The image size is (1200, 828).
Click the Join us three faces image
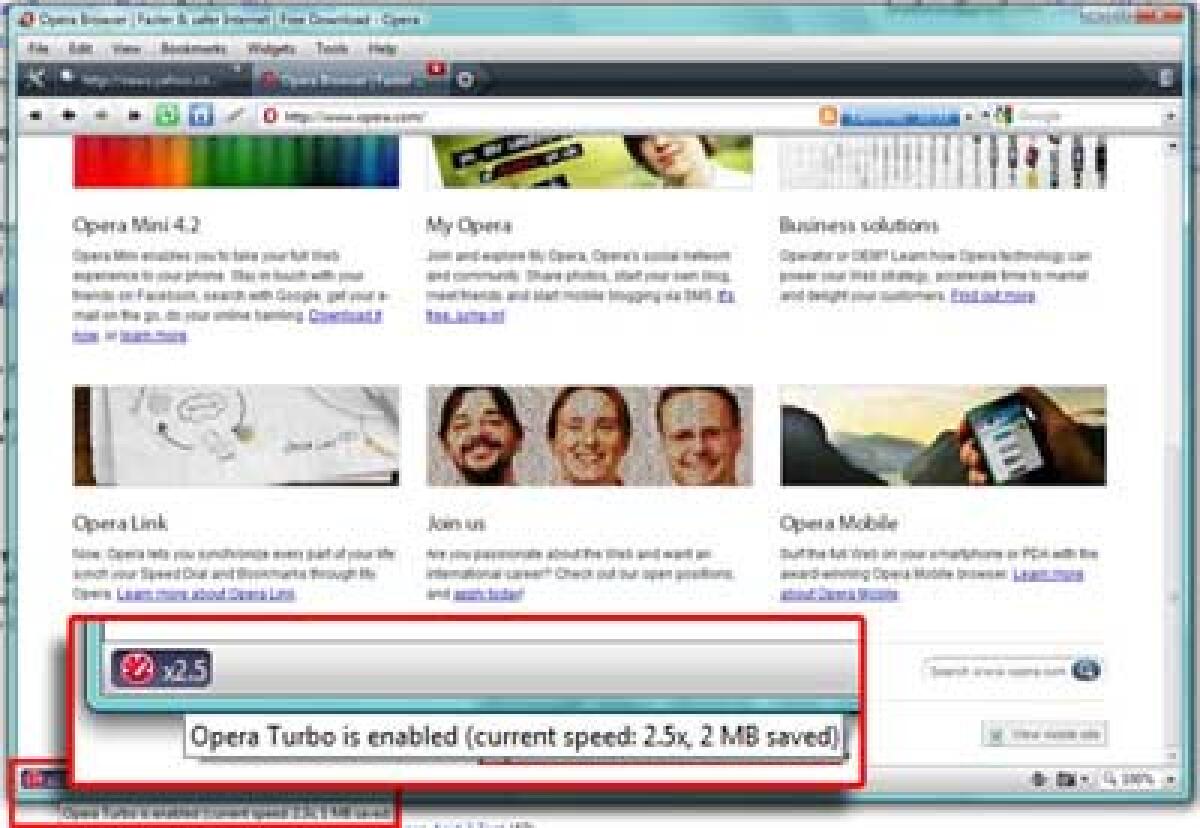coord(589,436)
